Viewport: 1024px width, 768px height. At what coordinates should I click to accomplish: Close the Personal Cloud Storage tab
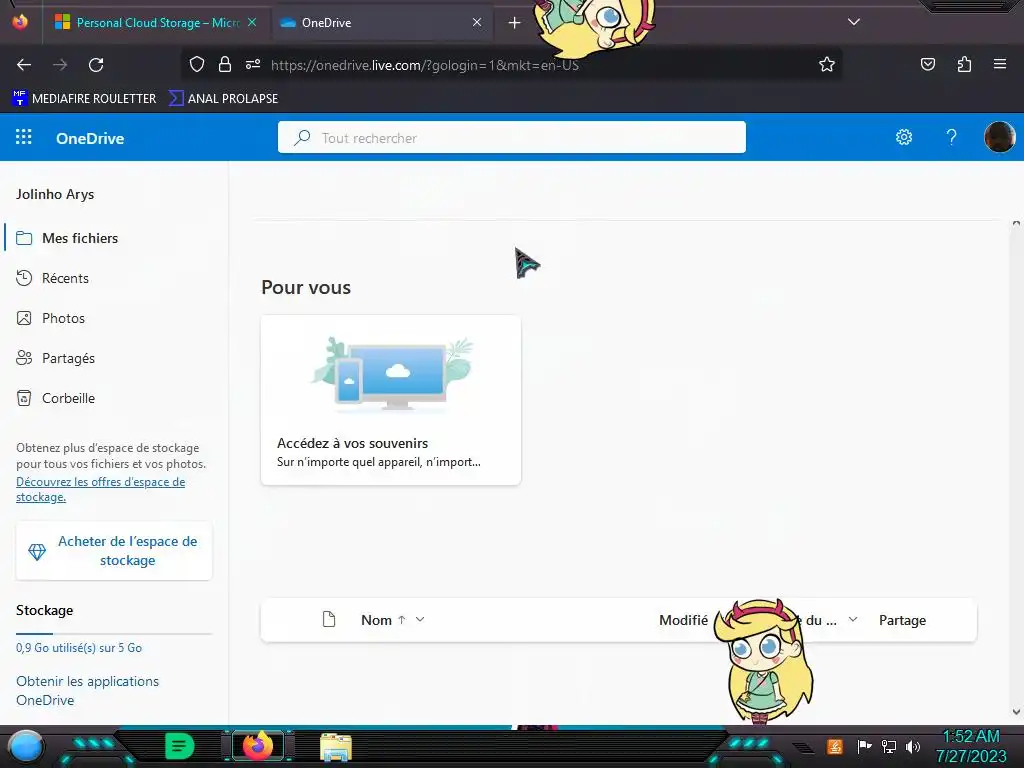pyautogui.click(x=252, y=22)
